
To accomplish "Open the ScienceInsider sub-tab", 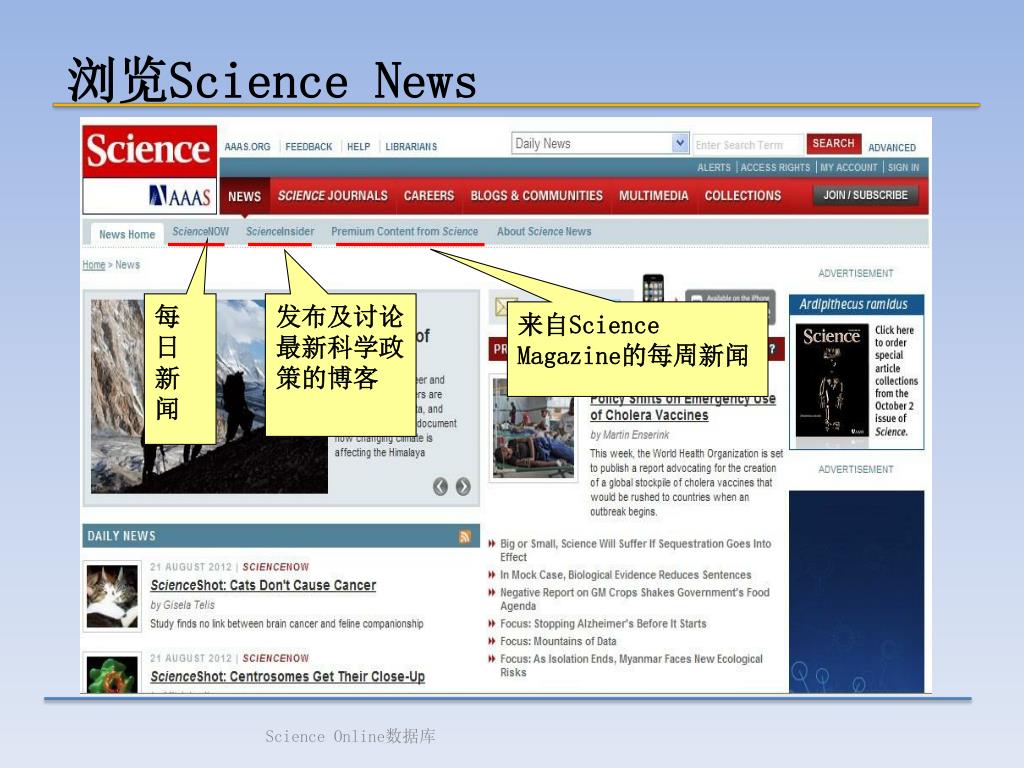I will pos(280,232).
